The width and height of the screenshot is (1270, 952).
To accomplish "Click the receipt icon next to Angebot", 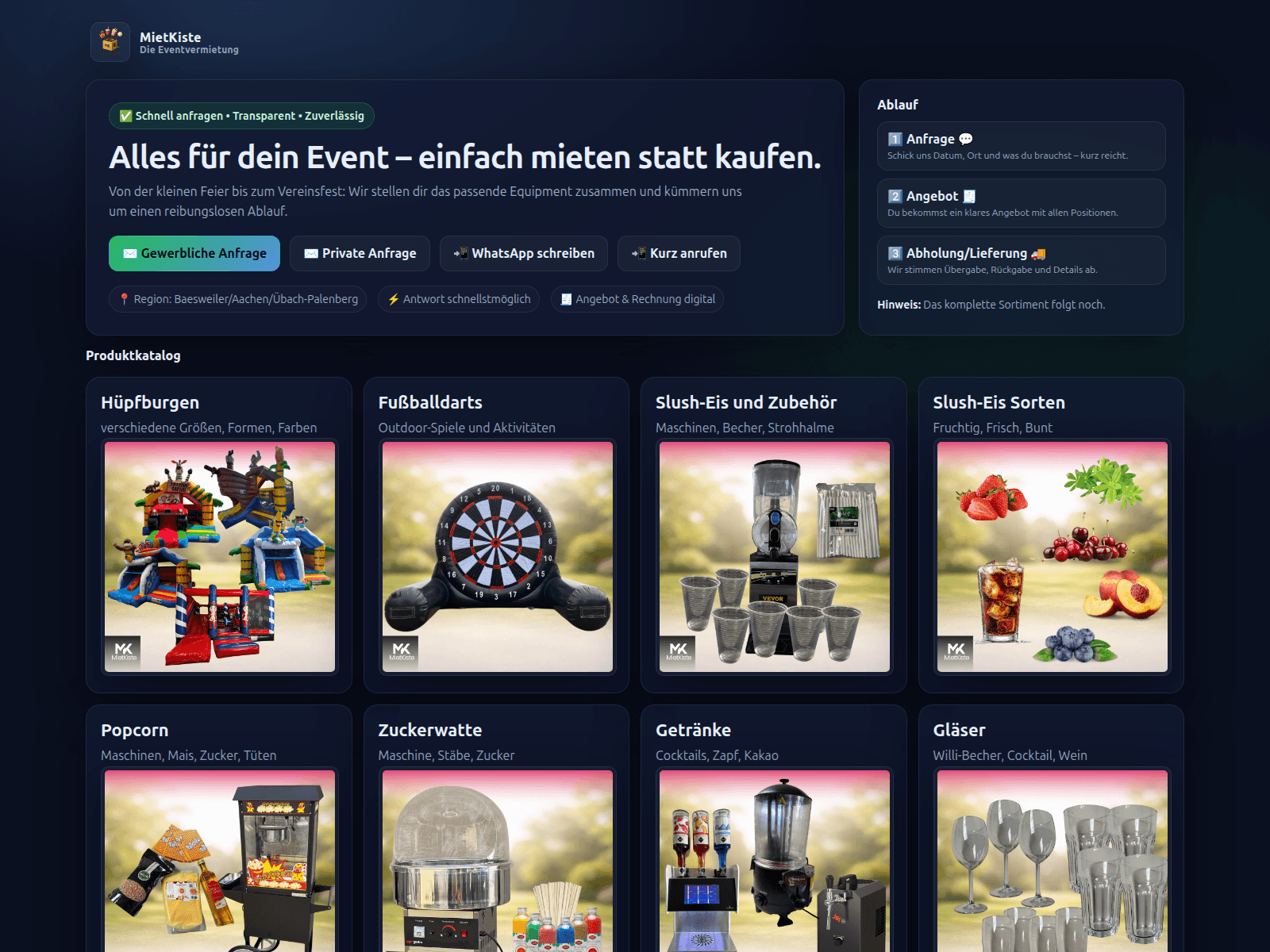I will pos(969,196).
